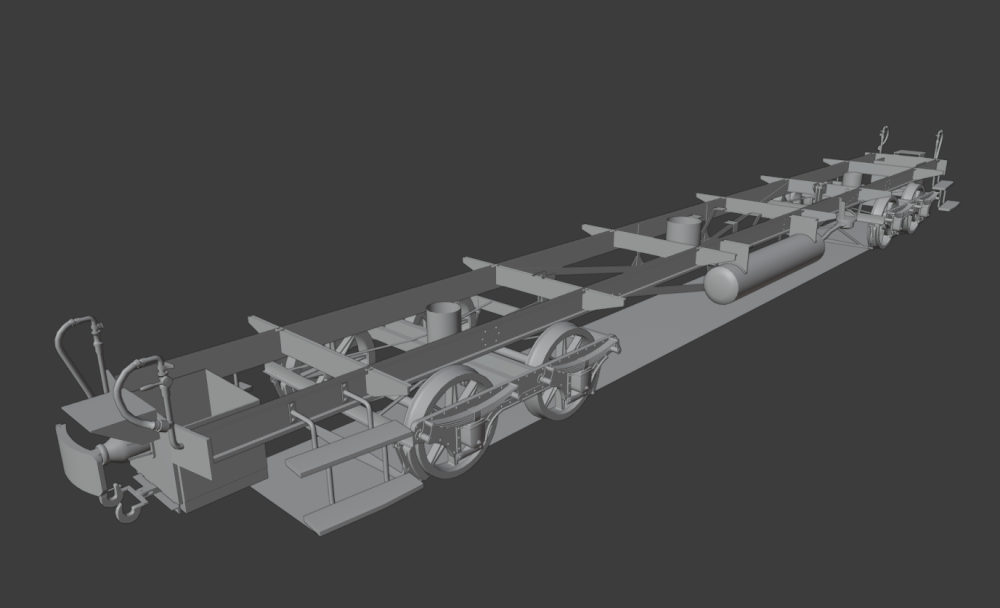Click the outermost curved brake hose pipe
Viewport: 1000px width, 608px height.
[x=64, y=345]
